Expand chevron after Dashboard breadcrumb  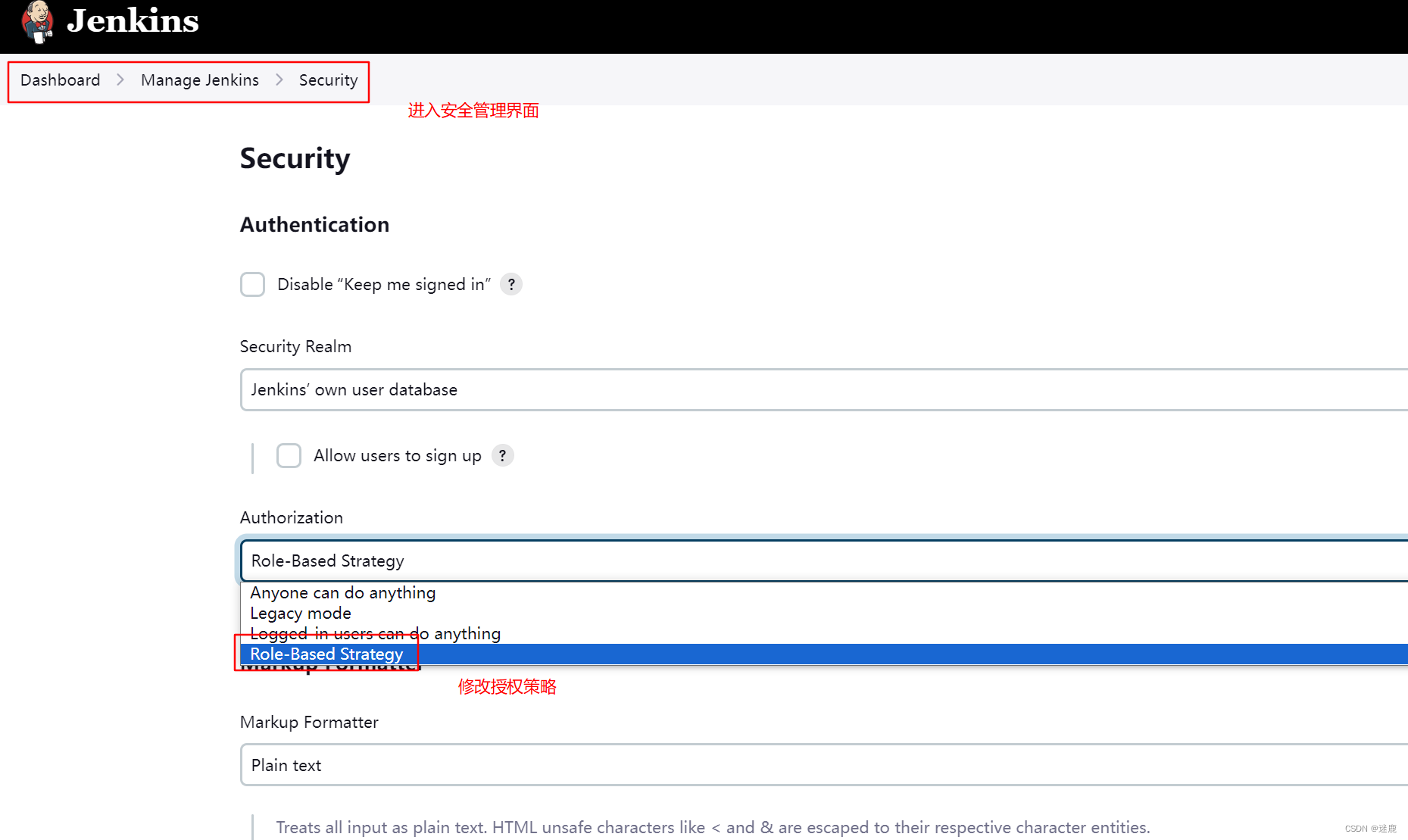[120, 80]
